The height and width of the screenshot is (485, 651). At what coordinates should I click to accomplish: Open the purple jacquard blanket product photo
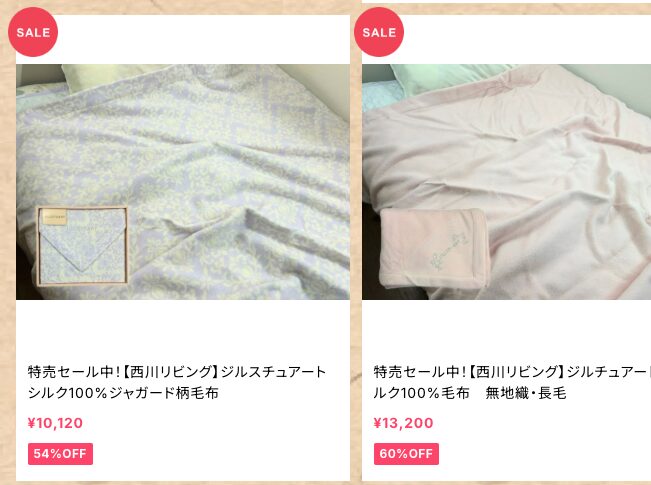[183, 182]
